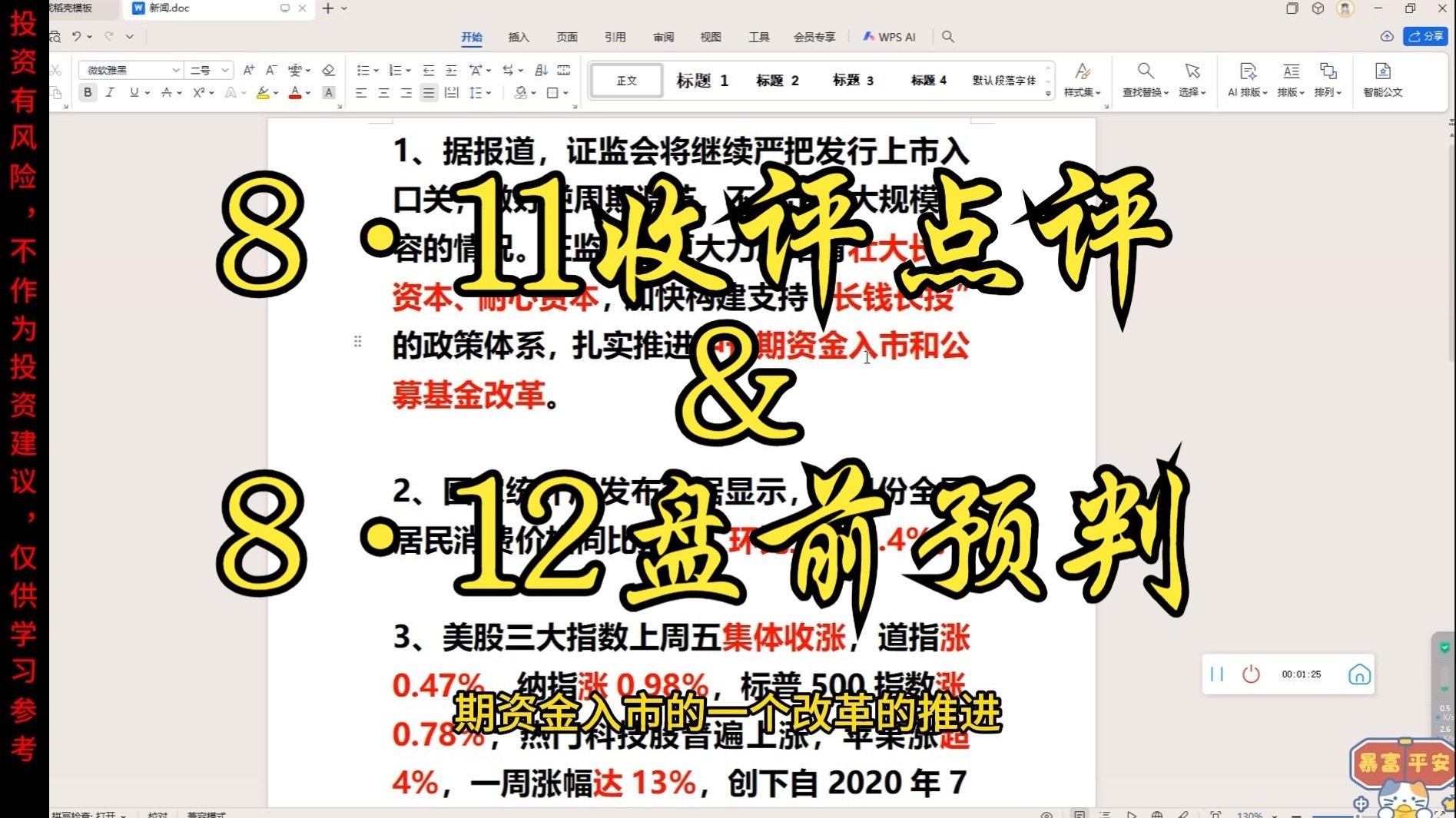Toggle underline button
Image resolution: width=1456 pixels, height=818 pixels.
tap(134, 92)
